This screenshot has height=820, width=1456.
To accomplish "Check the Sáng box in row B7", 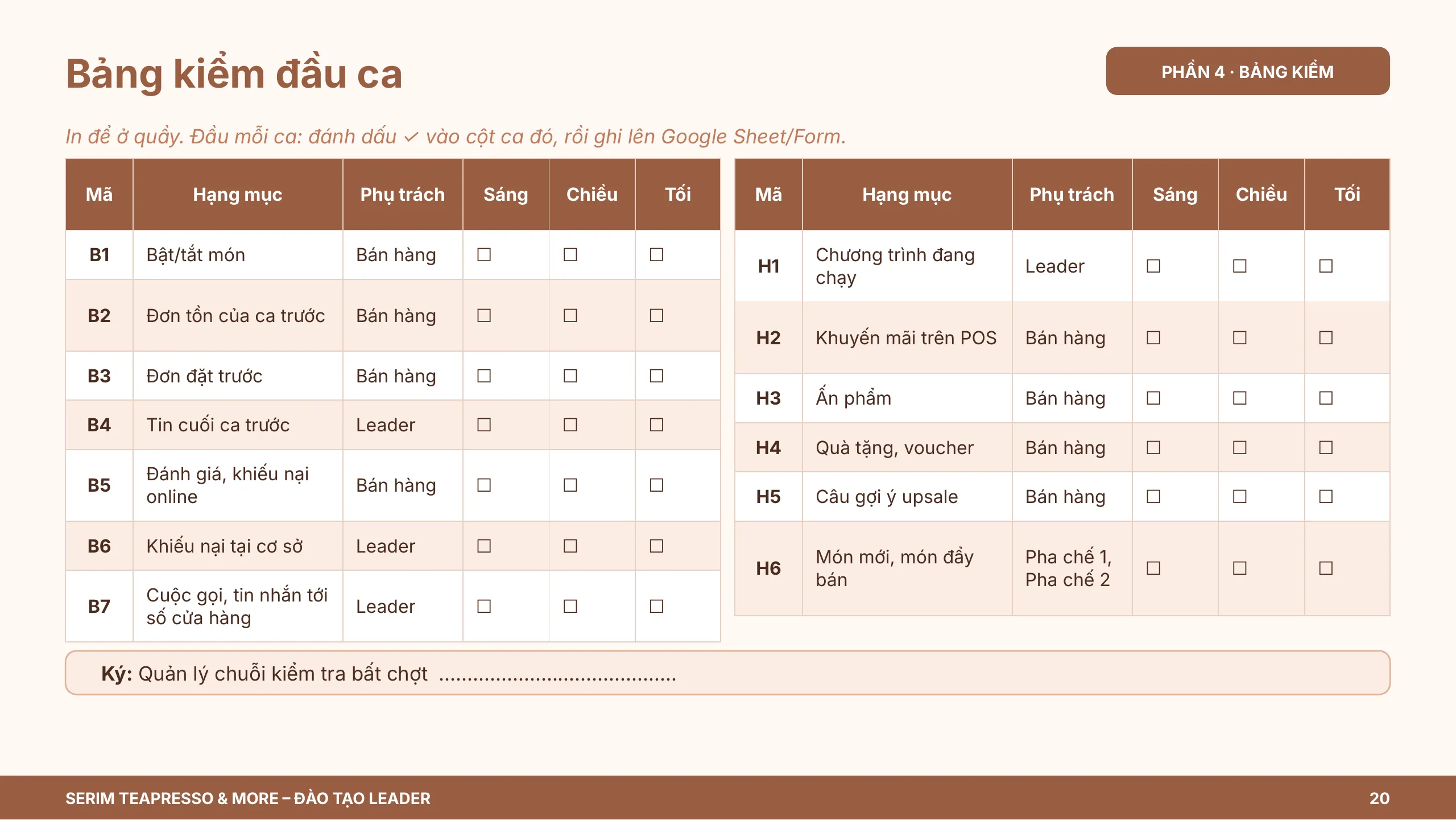I will pyautogui.click(x=484, y=606).
